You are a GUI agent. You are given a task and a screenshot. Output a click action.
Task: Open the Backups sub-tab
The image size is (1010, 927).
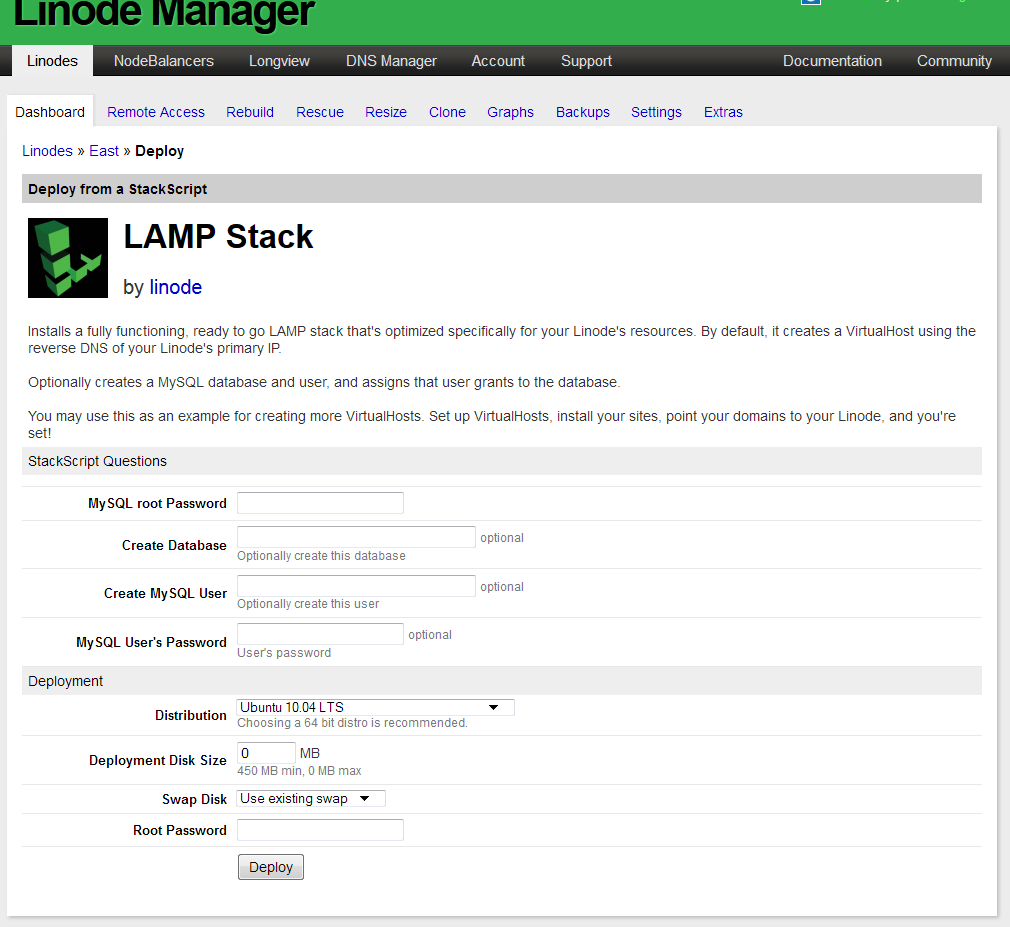point(582,111)
